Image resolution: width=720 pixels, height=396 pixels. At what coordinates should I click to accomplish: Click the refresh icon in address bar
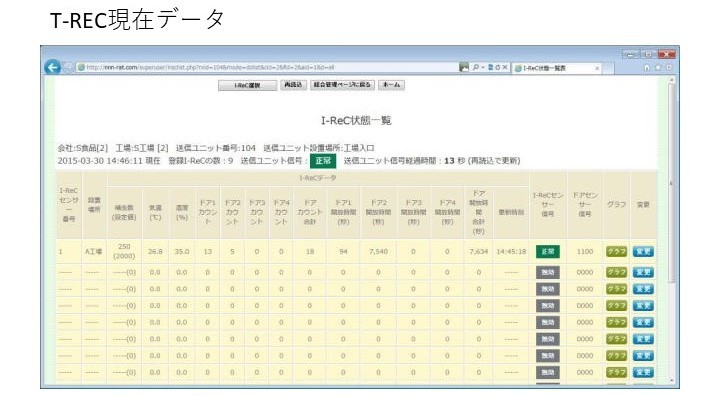497,67
